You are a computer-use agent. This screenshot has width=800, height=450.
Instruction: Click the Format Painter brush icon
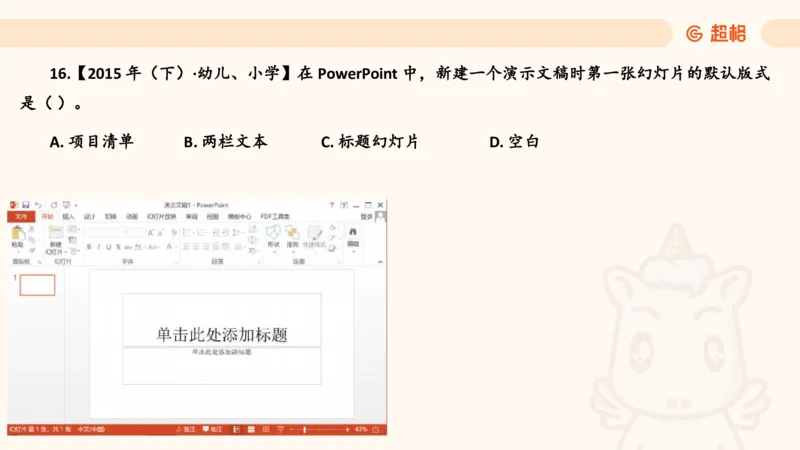(32, 251)
